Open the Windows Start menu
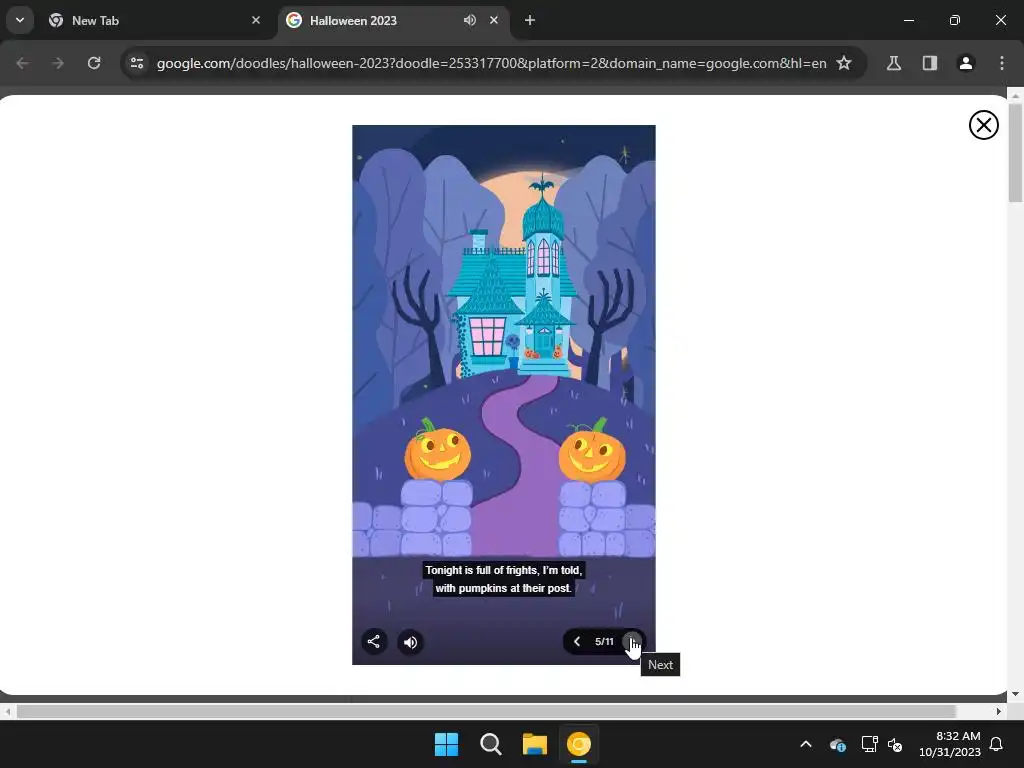The image size is (1024, 768). [x=447, y=744]
